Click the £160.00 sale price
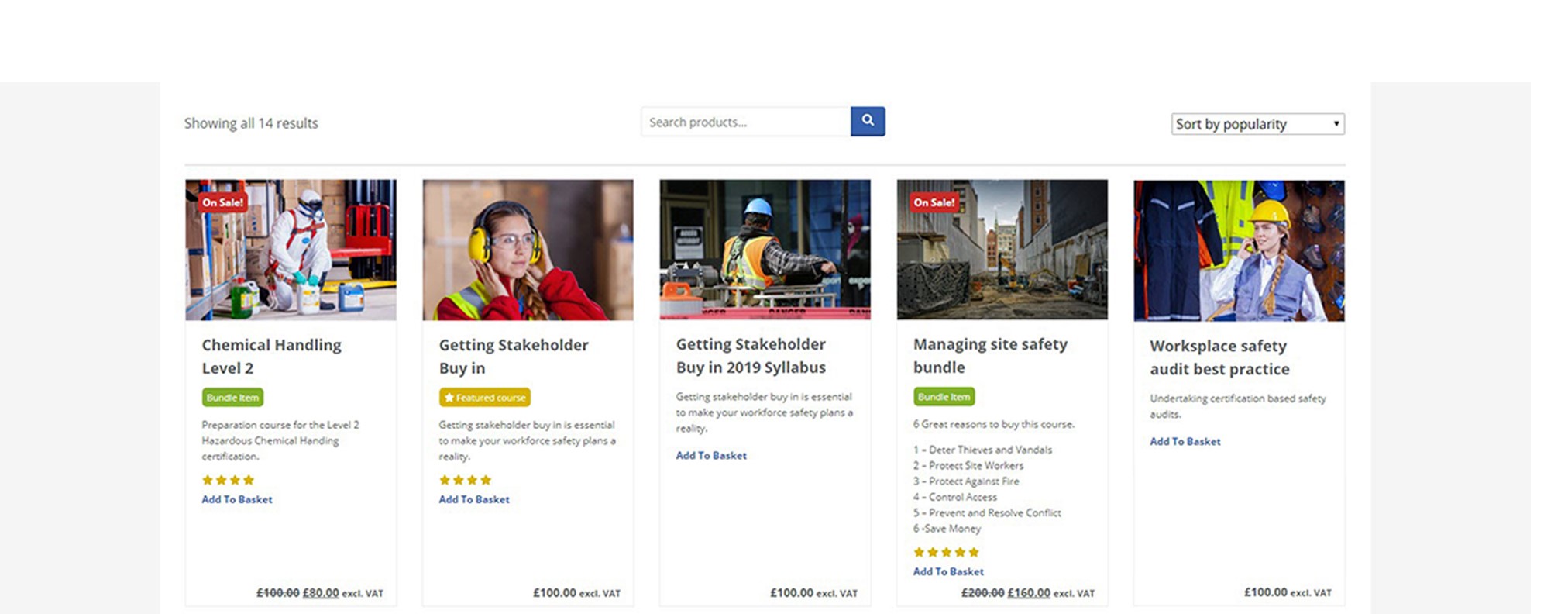 click(1029, 592)
